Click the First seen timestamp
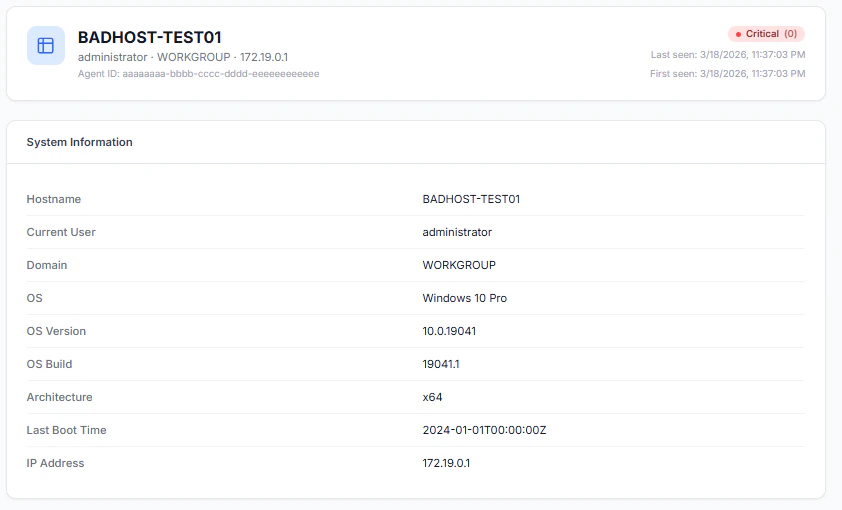The height and width of the screenshot is (510, 842). coord(727,74)
